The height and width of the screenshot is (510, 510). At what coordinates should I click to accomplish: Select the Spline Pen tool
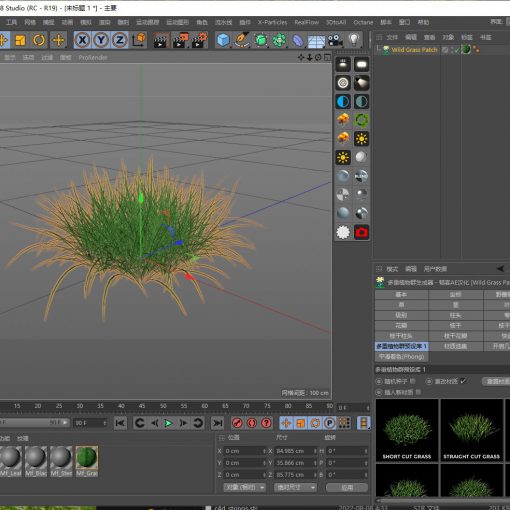[242, 40]
